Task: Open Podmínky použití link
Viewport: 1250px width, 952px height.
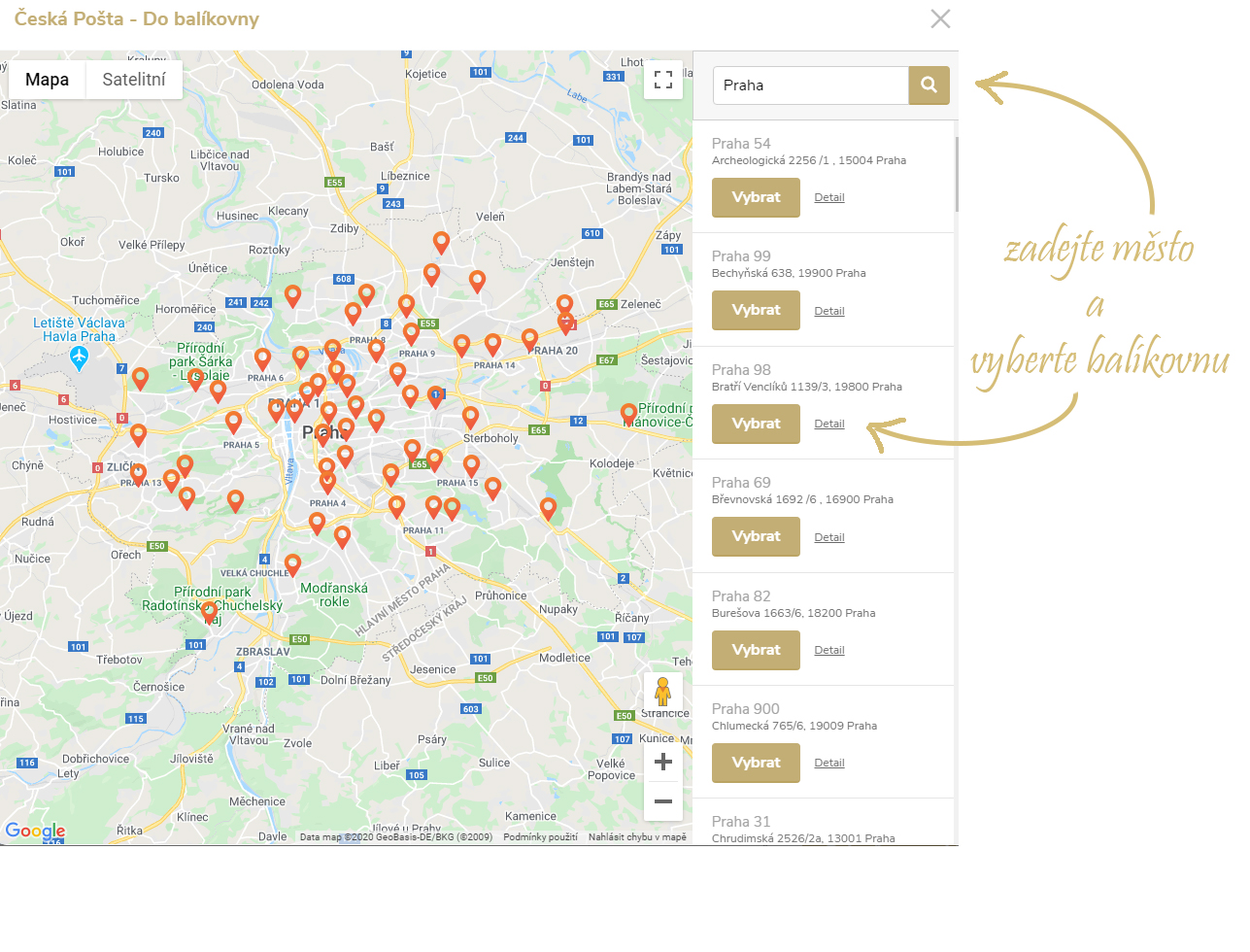Action: pyautogui.click(x=540, y=836)
